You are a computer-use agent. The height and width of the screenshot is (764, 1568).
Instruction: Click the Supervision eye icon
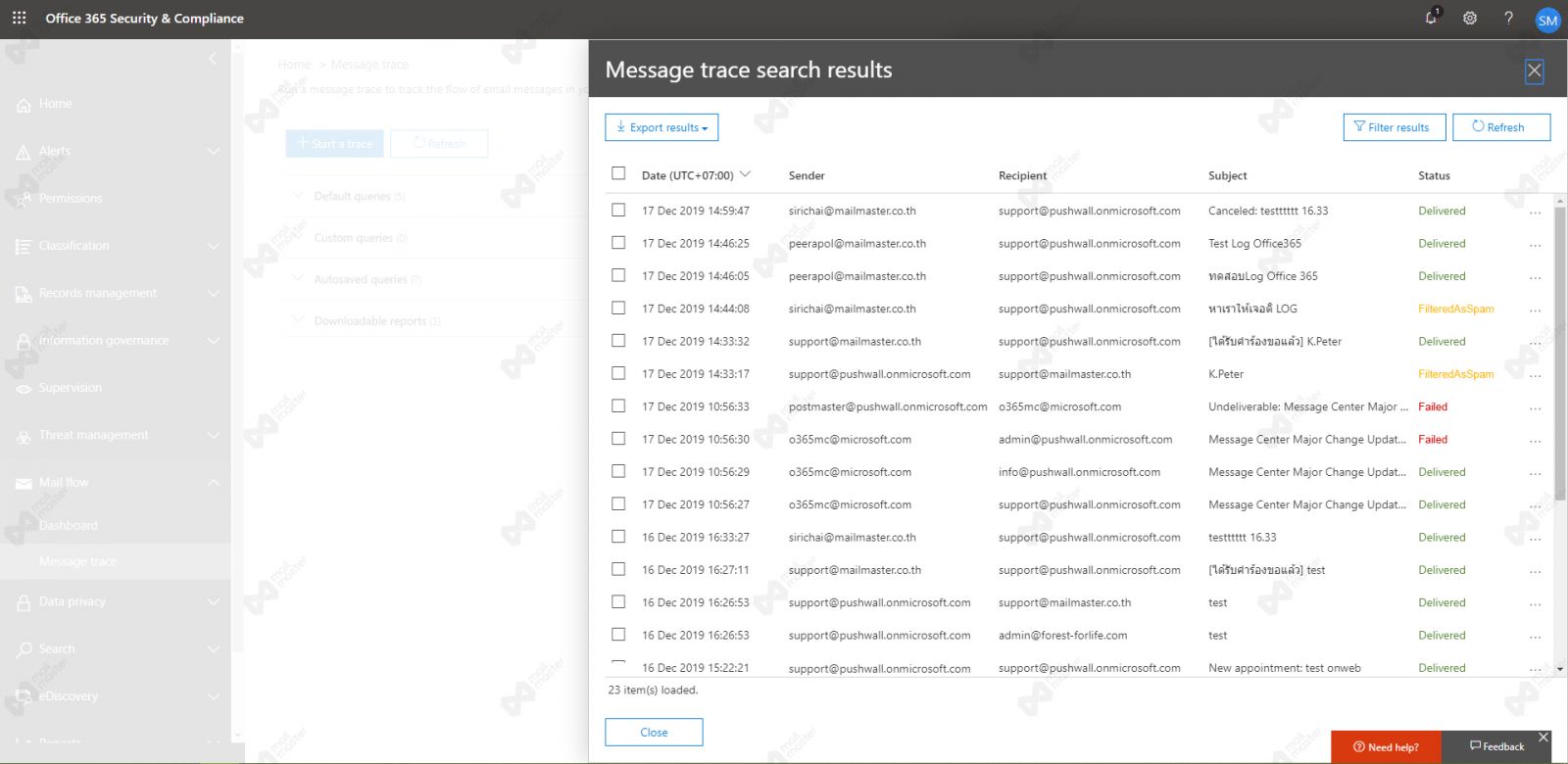pos(24,389)
